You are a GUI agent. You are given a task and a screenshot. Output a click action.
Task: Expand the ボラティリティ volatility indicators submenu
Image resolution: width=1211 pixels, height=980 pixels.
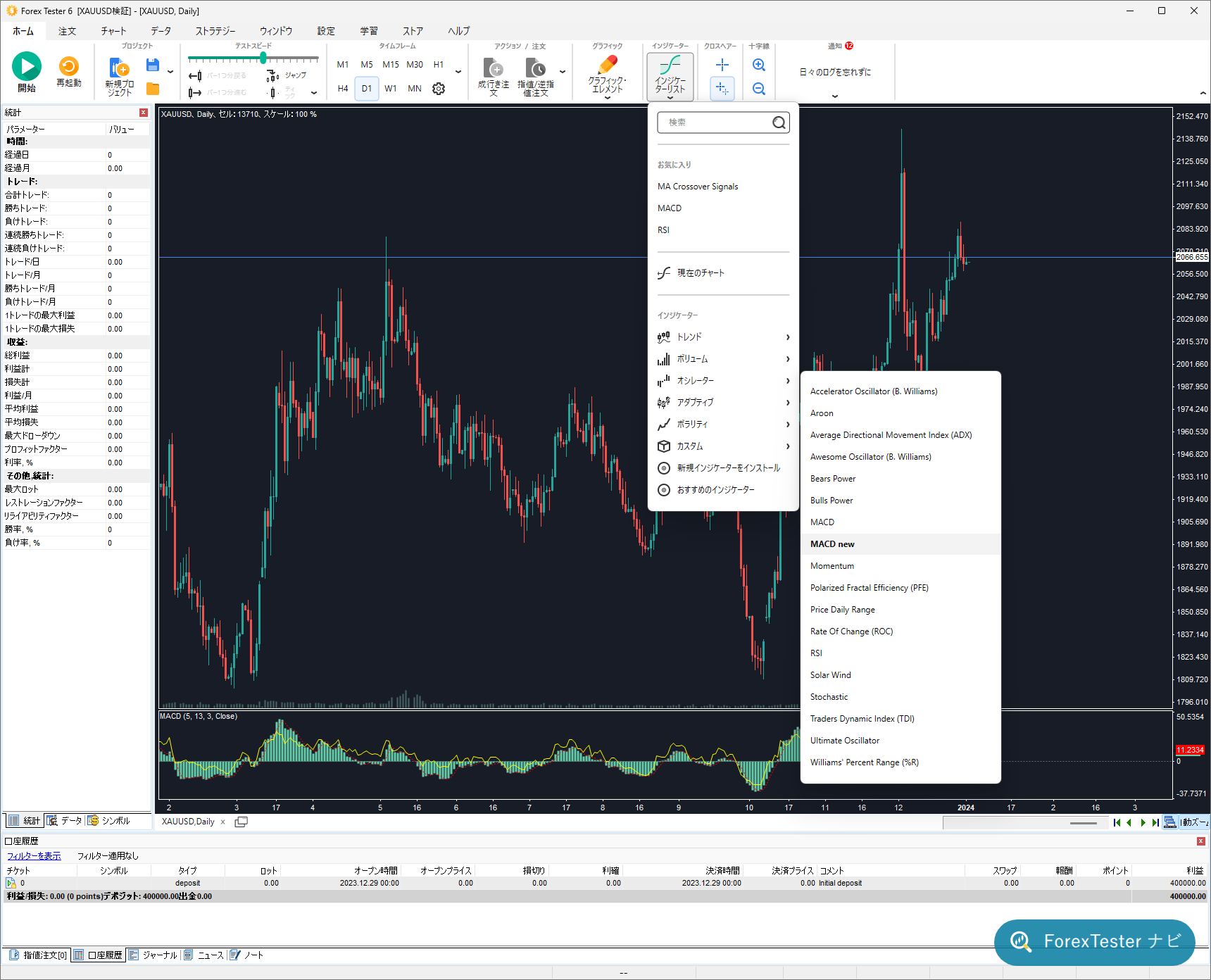723,425
